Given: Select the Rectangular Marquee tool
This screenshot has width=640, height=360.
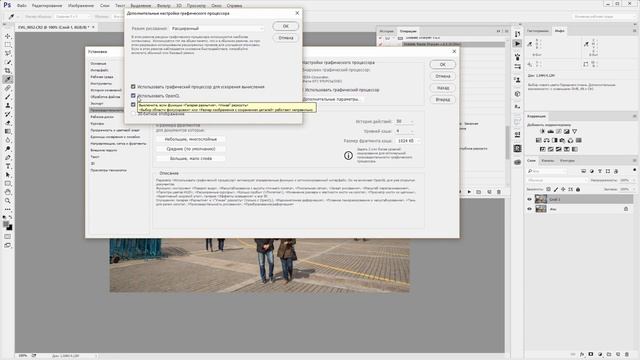Looking at the screenshot, I should coord(8,44).
